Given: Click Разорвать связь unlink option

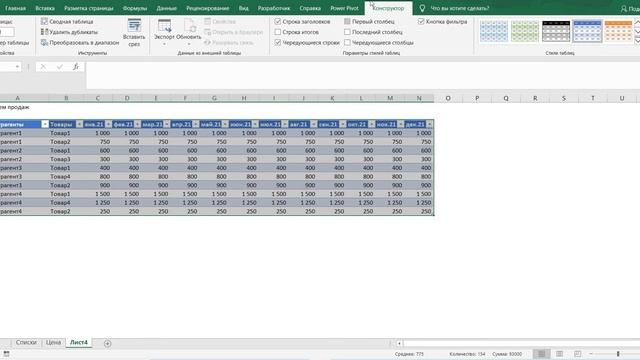Looking at the screenshot, I should coord(229,42).
